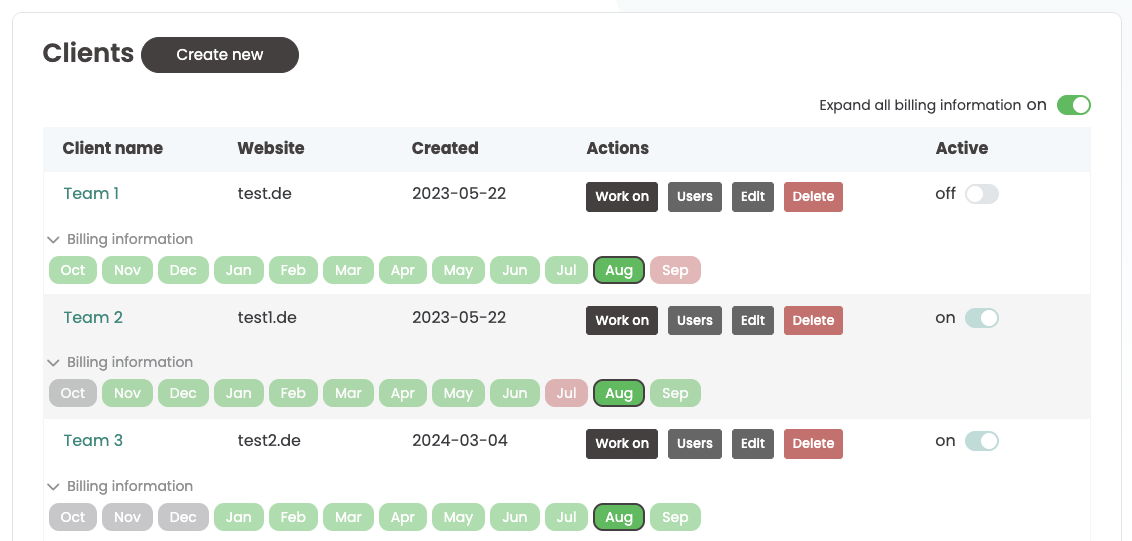
Task: Open the Team 3 client name link
Action: (x=93, y=440)
